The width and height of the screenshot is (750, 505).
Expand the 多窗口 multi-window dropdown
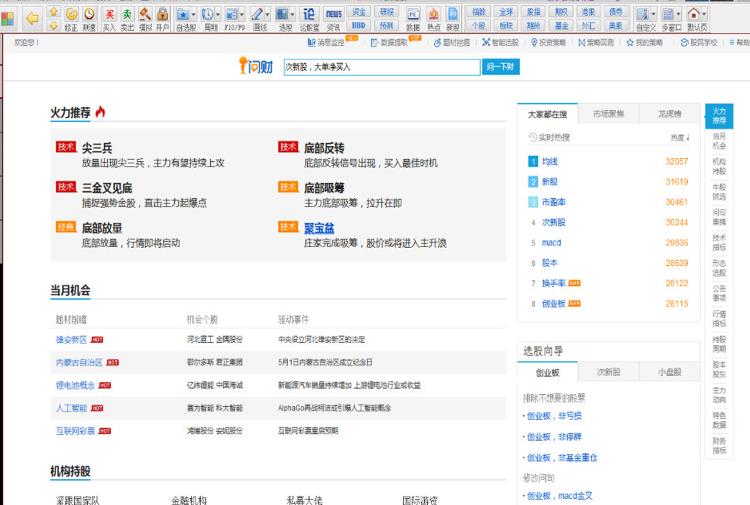679,14
